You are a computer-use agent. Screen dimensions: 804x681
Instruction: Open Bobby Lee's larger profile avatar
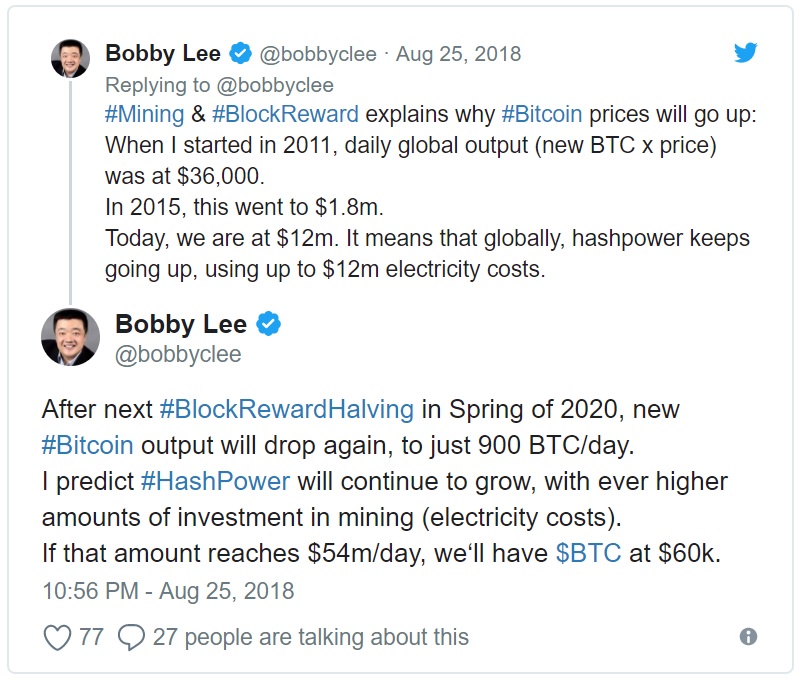[70, 337]
